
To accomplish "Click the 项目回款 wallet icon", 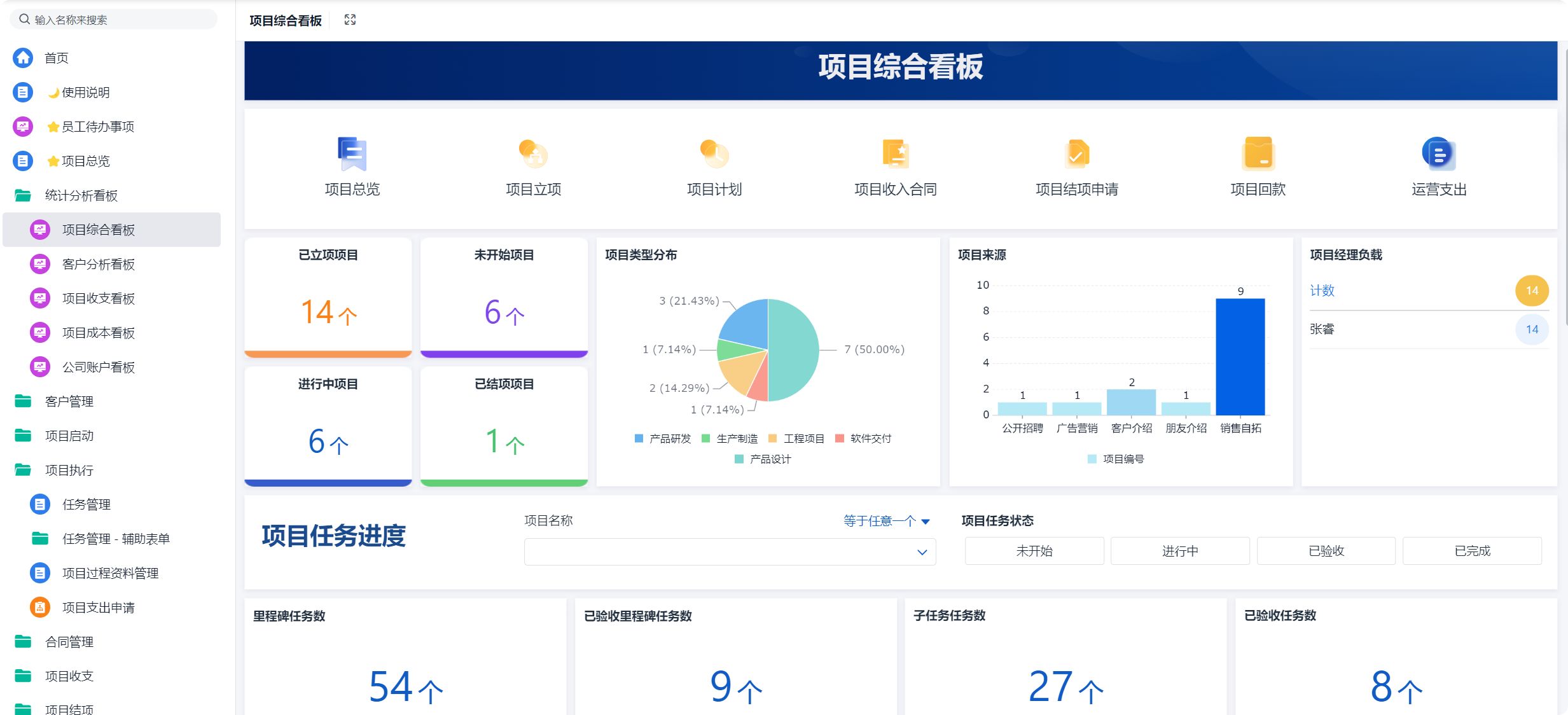I will tap(1258, 154).
